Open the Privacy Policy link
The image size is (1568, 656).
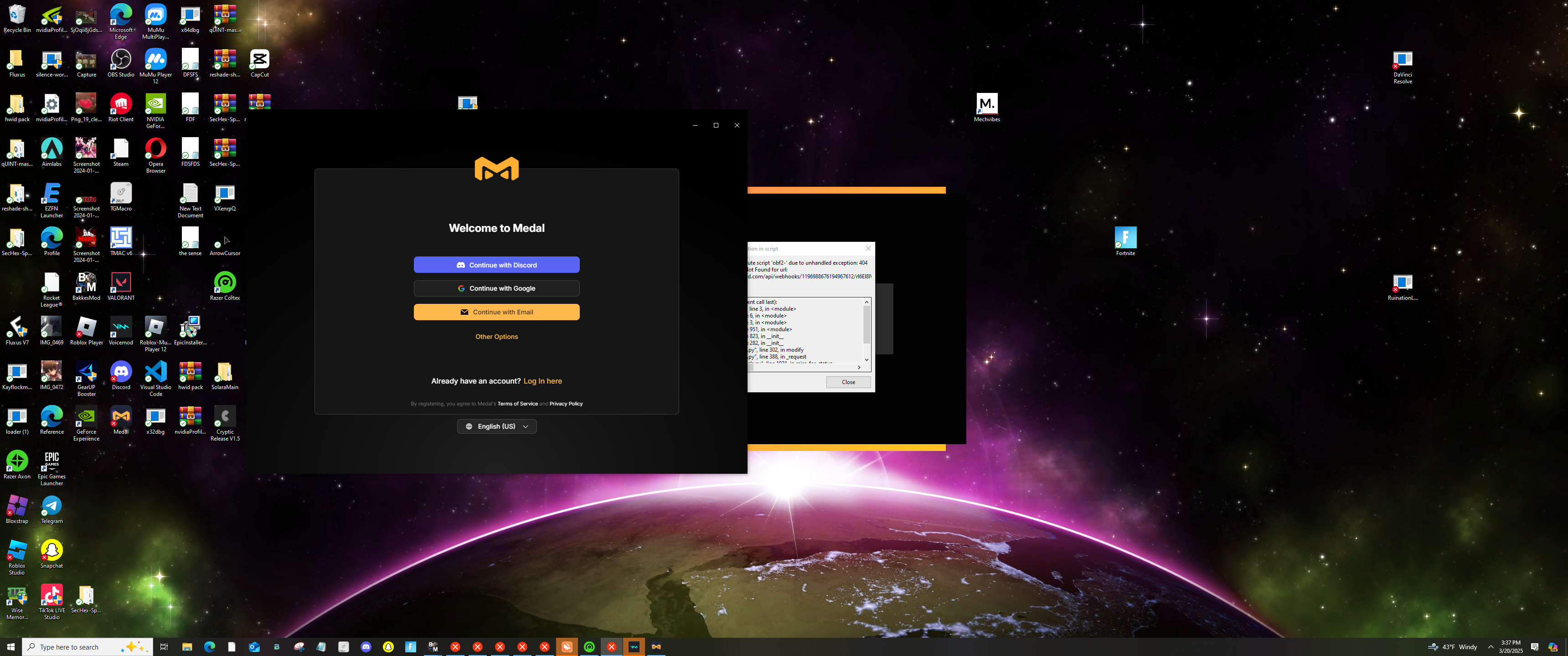[x=566, y=404]
